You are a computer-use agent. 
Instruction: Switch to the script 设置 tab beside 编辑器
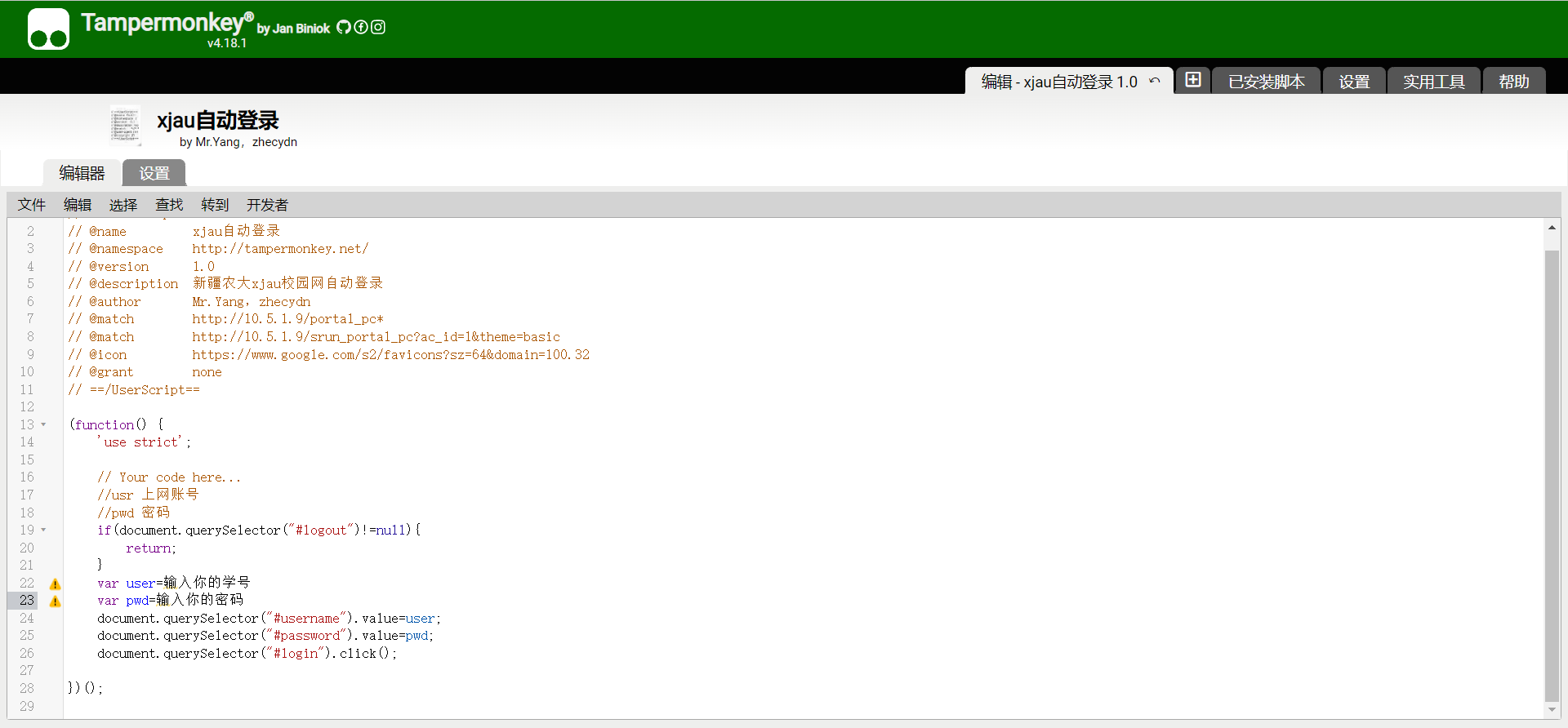coord(154,173)
